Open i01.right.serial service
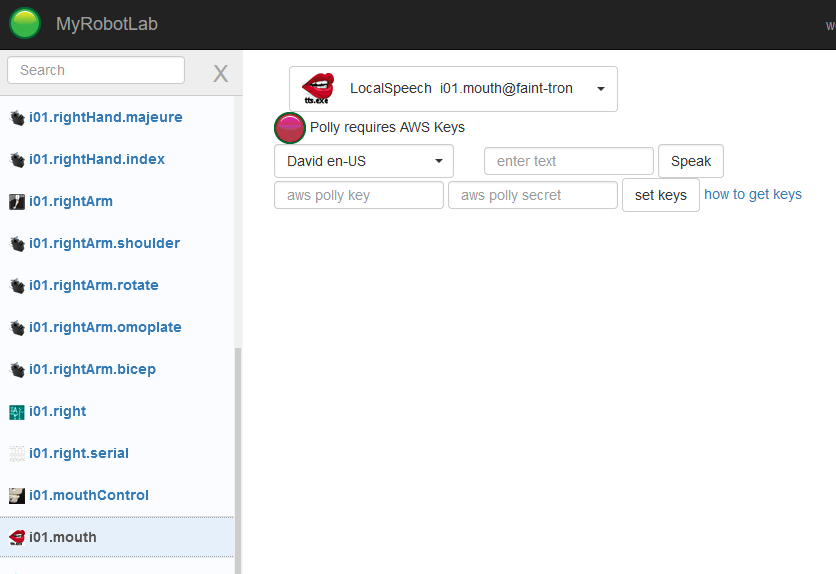The width and height of the screenshot is (836, 574). 79,454
